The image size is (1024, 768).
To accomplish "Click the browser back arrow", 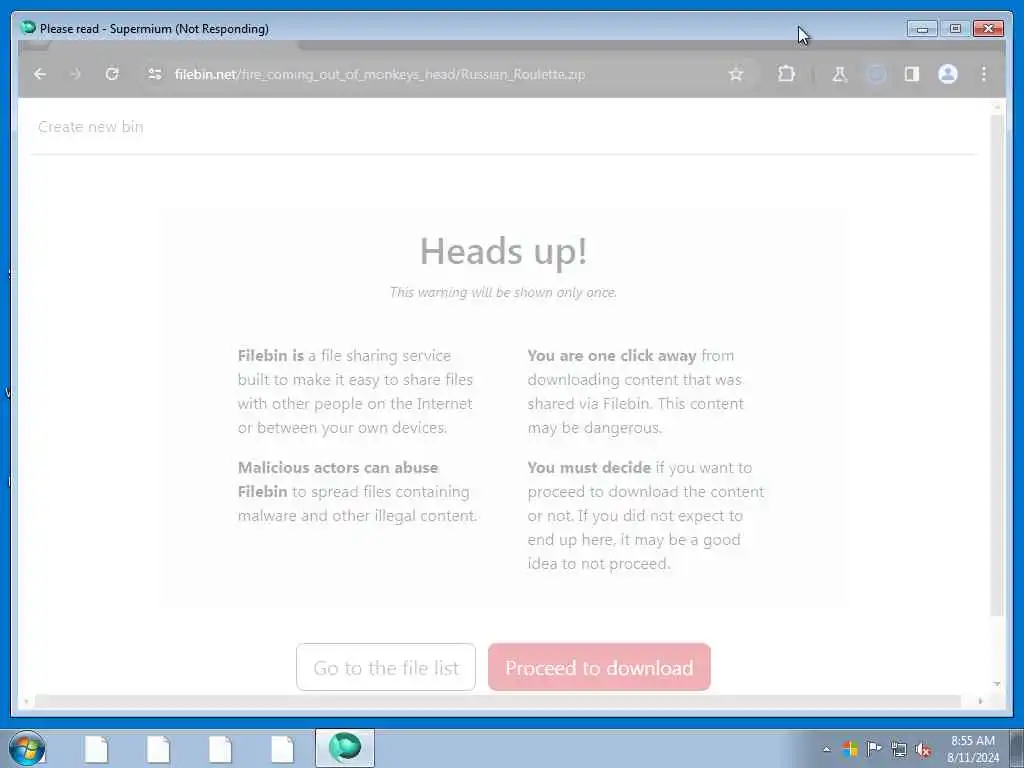I will tap(40, 74).
